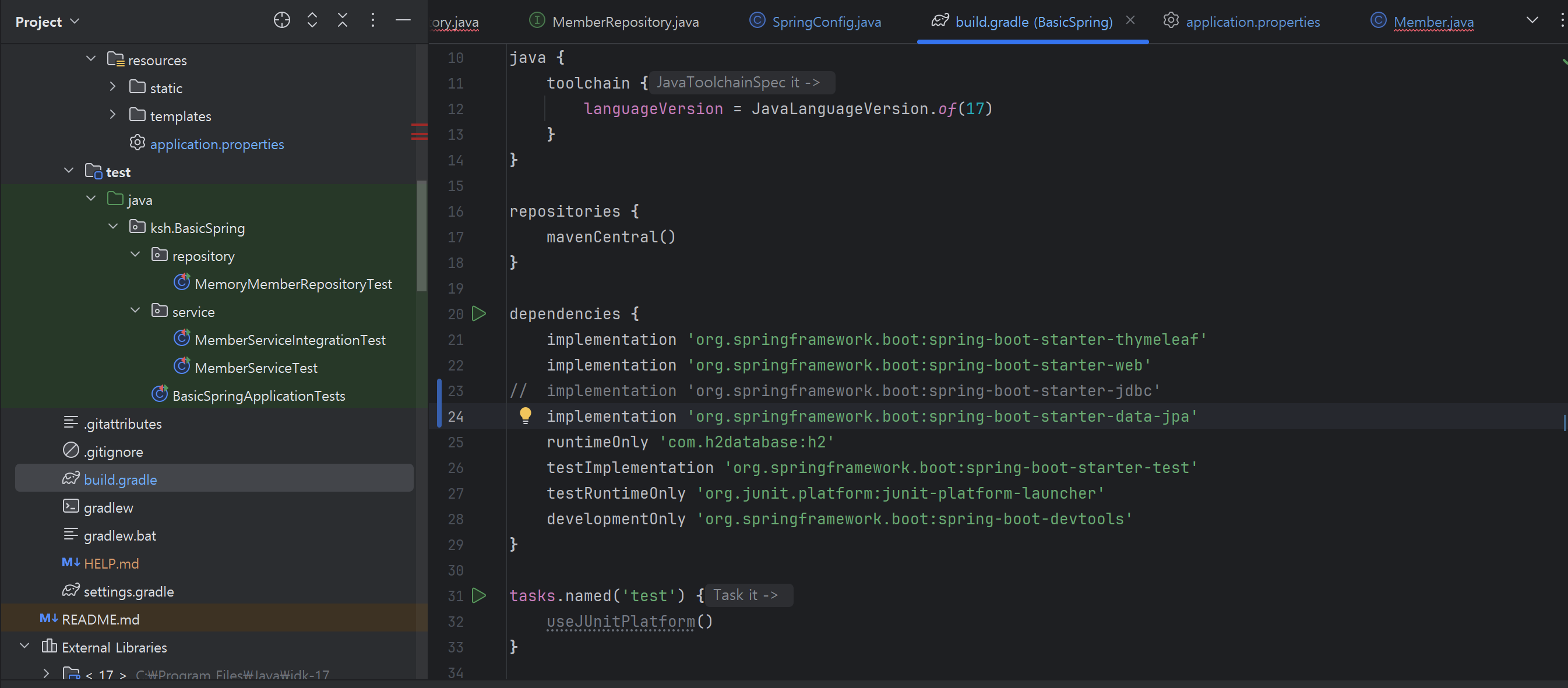Select the gradlew file

coord(108,509)
